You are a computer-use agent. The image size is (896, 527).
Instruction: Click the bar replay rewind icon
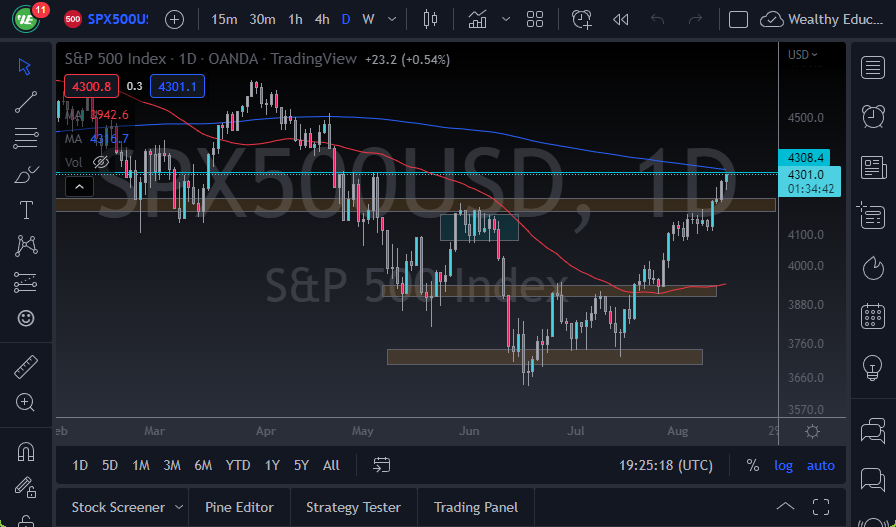(x=620, y=19)
